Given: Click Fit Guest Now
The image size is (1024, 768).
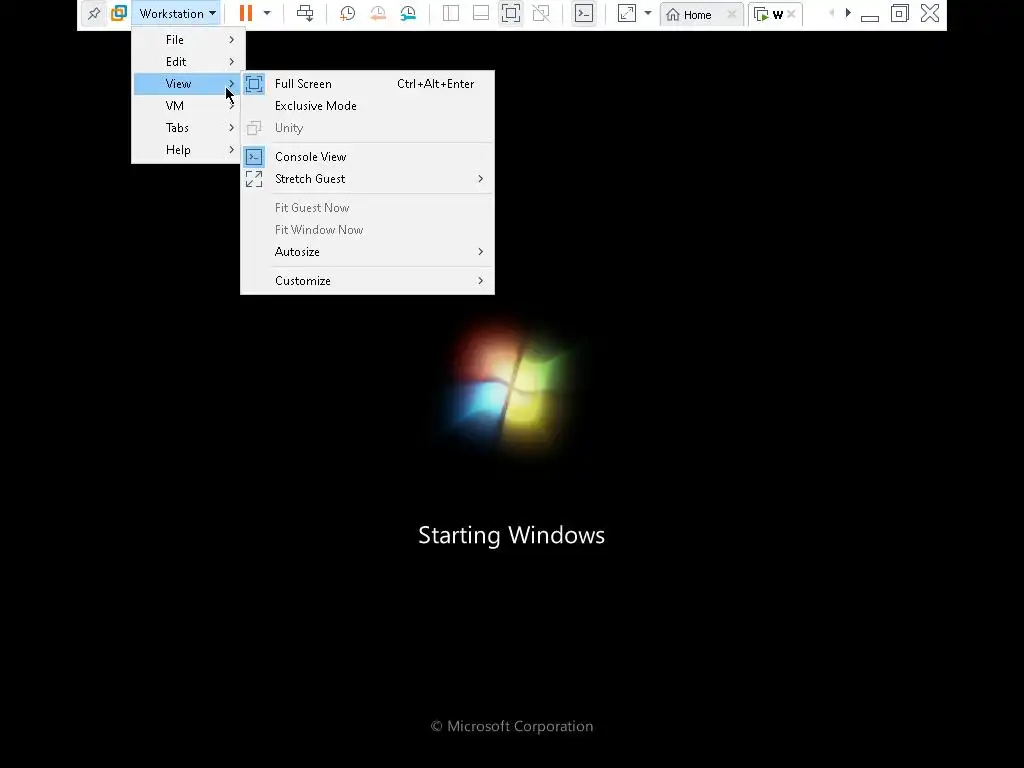Looking at the screenshot, I should pyautogui.click(x=368, y=208).
